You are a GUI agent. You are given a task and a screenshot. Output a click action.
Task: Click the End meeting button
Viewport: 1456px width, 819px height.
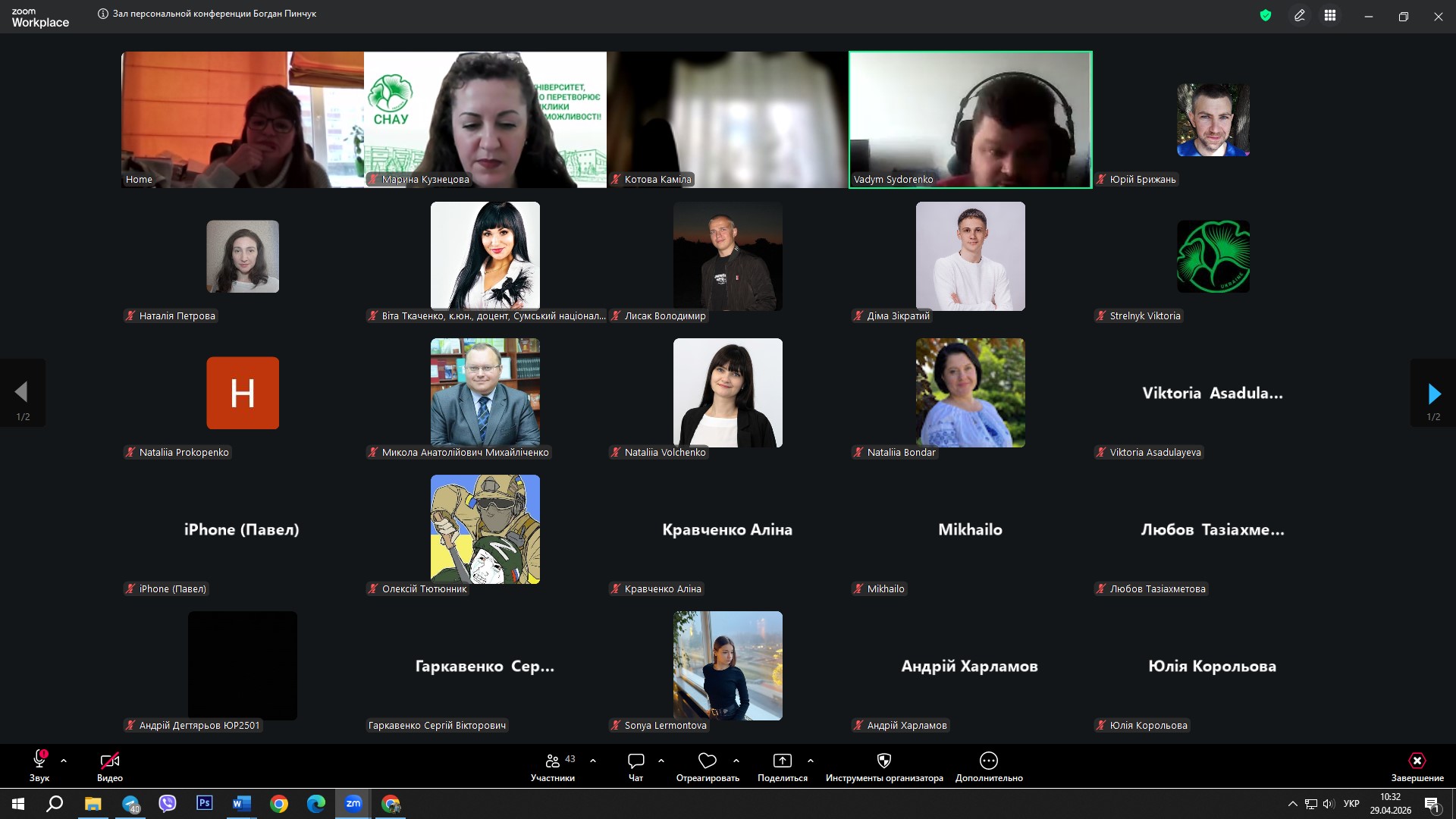point(1417,761)
